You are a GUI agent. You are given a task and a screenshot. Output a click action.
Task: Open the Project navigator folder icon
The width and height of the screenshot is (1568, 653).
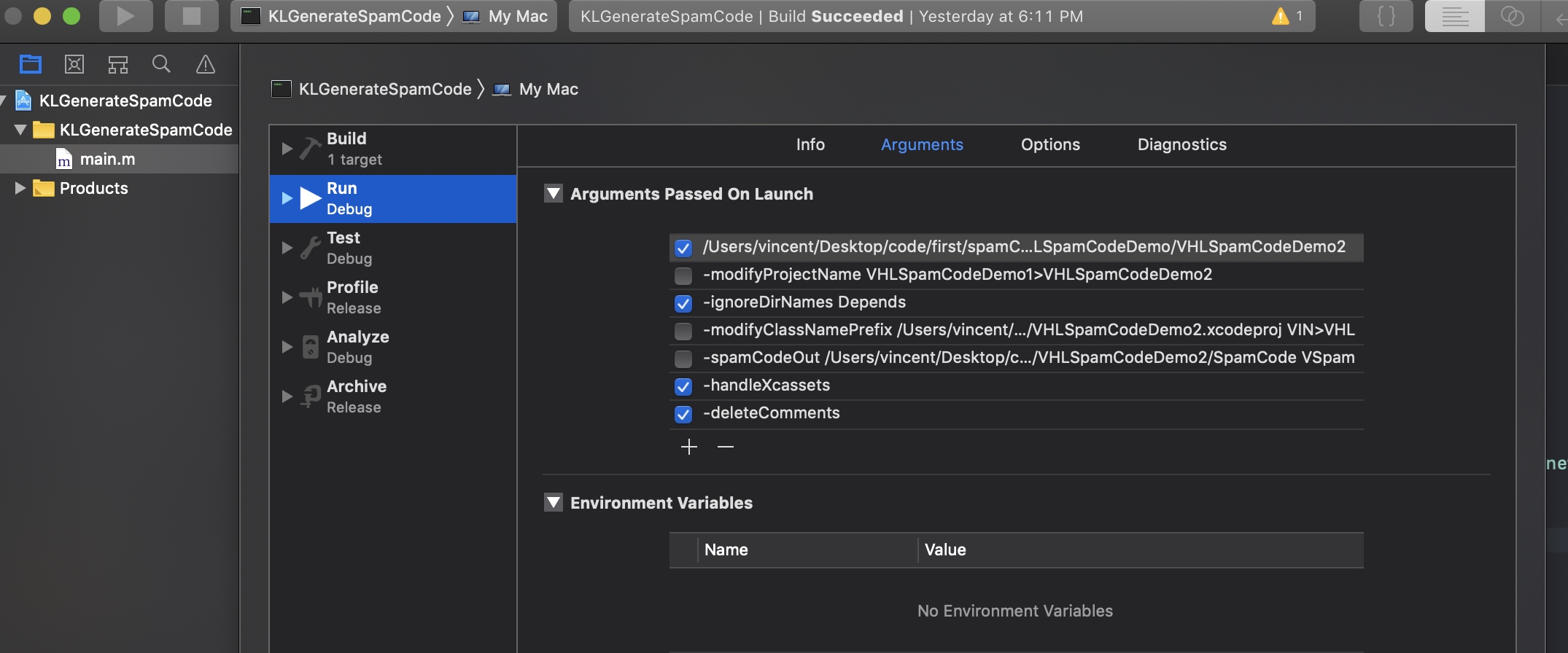point(31,65)
